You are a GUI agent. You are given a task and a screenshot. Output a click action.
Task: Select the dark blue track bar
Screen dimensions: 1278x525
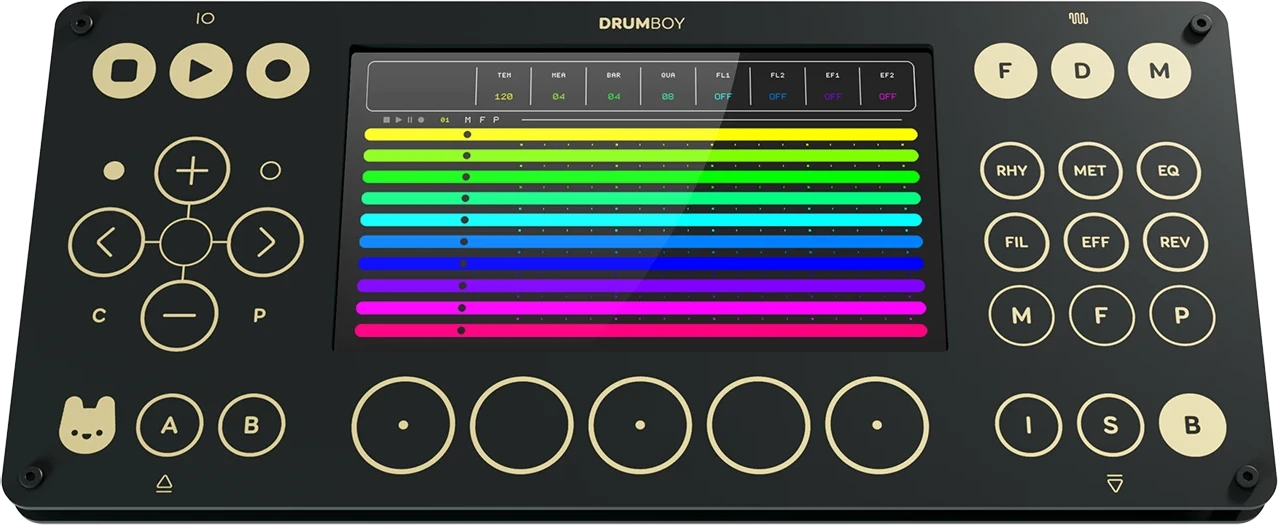click(x=640, y=264)
